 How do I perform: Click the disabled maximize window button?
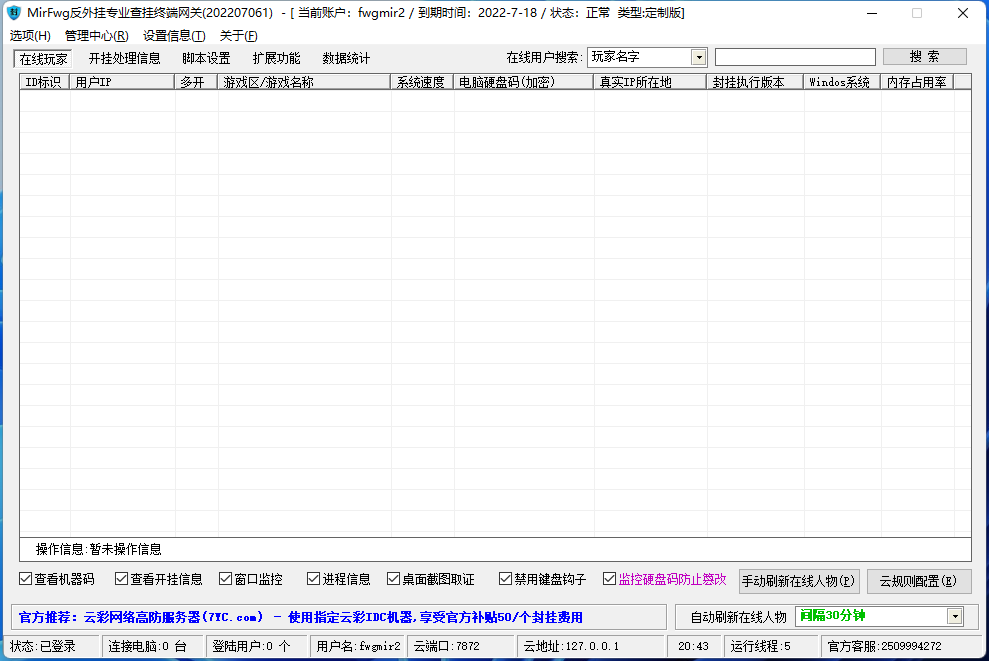[917, 13]
